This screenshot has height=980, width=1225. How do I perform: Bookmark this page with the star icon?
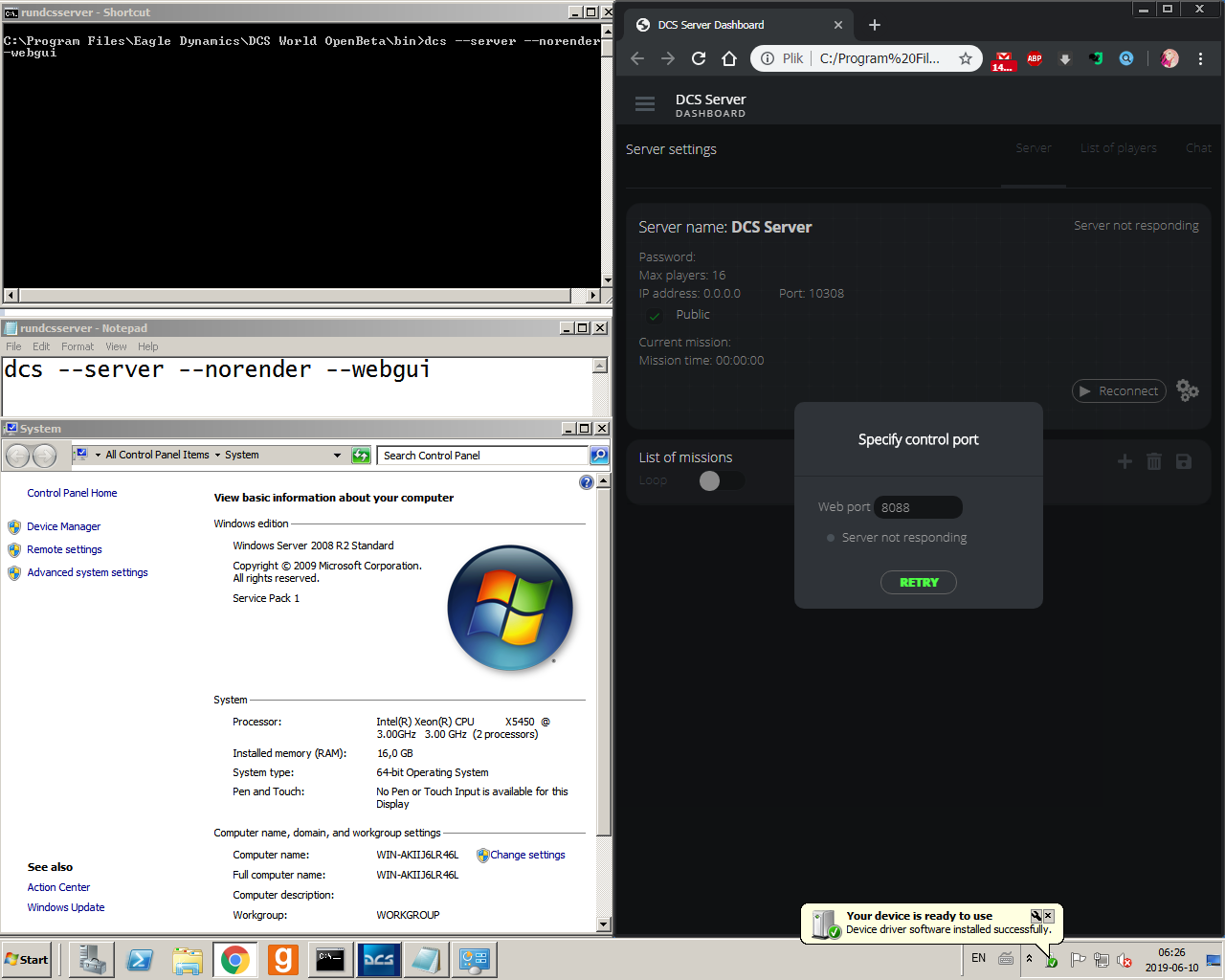point(966,58)
